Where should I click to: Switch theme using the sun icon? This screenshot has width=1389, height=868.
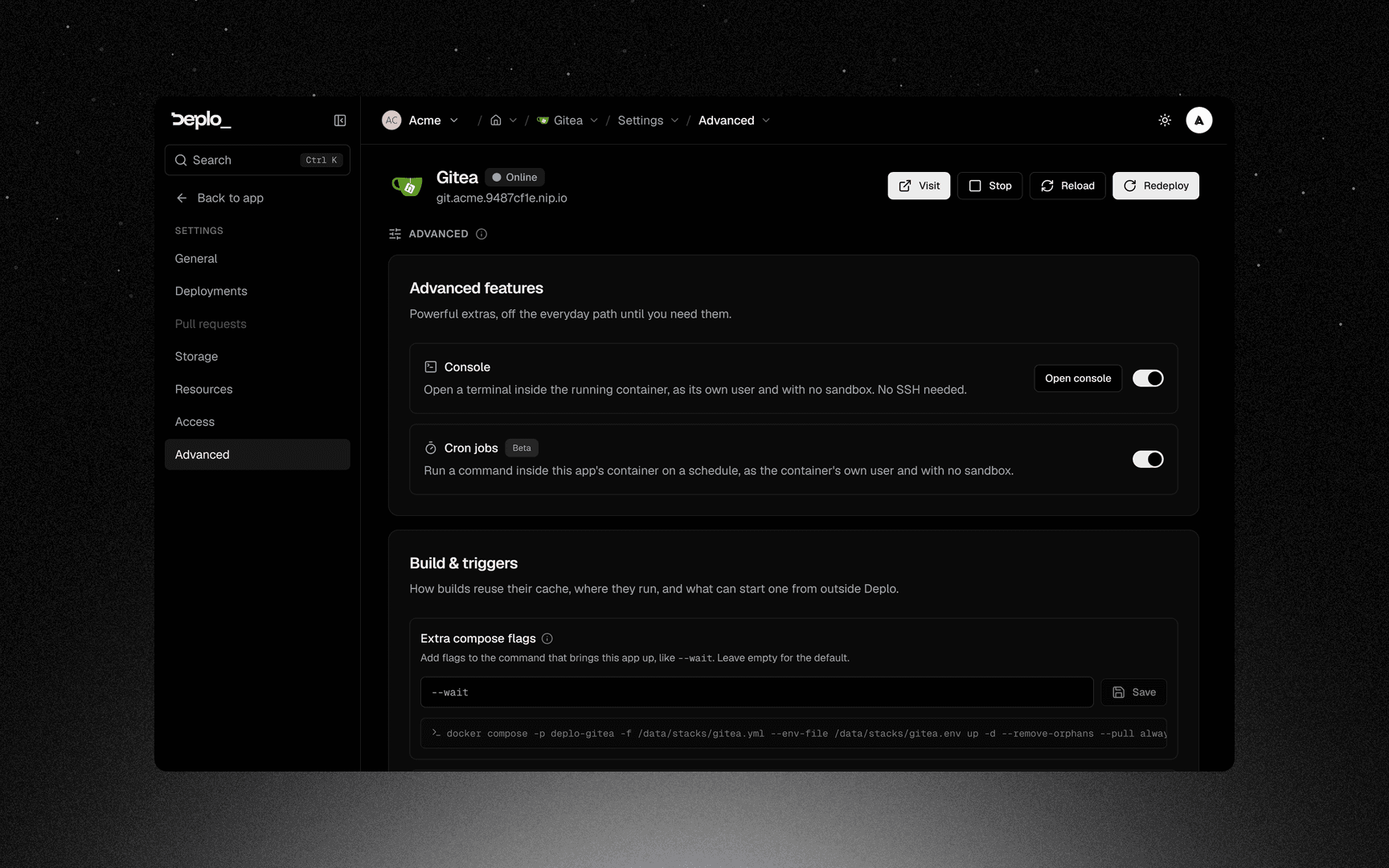1165,121
